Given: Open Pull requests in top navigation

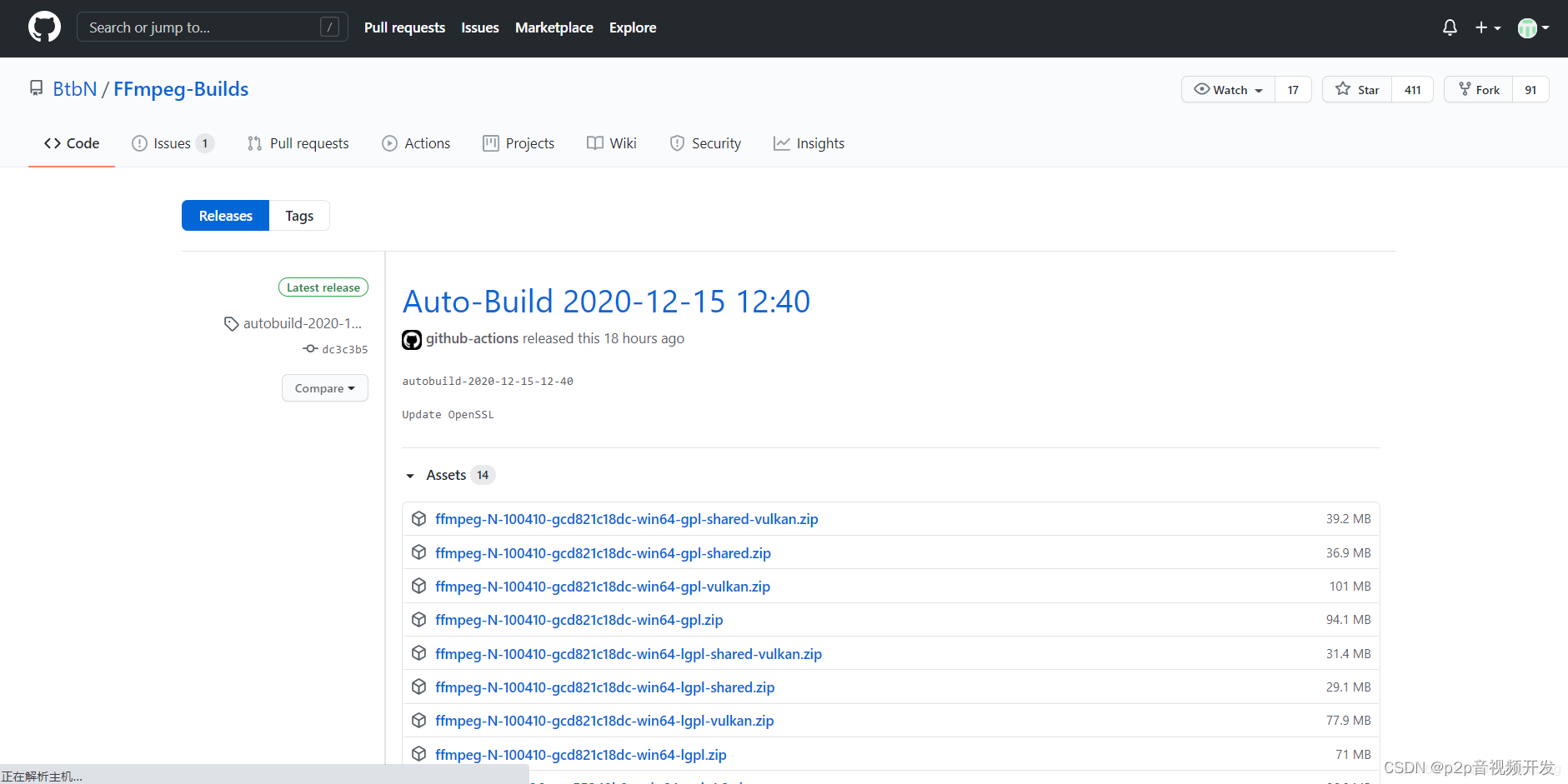Looking at the screenshot, I should (x=404, y=27).
